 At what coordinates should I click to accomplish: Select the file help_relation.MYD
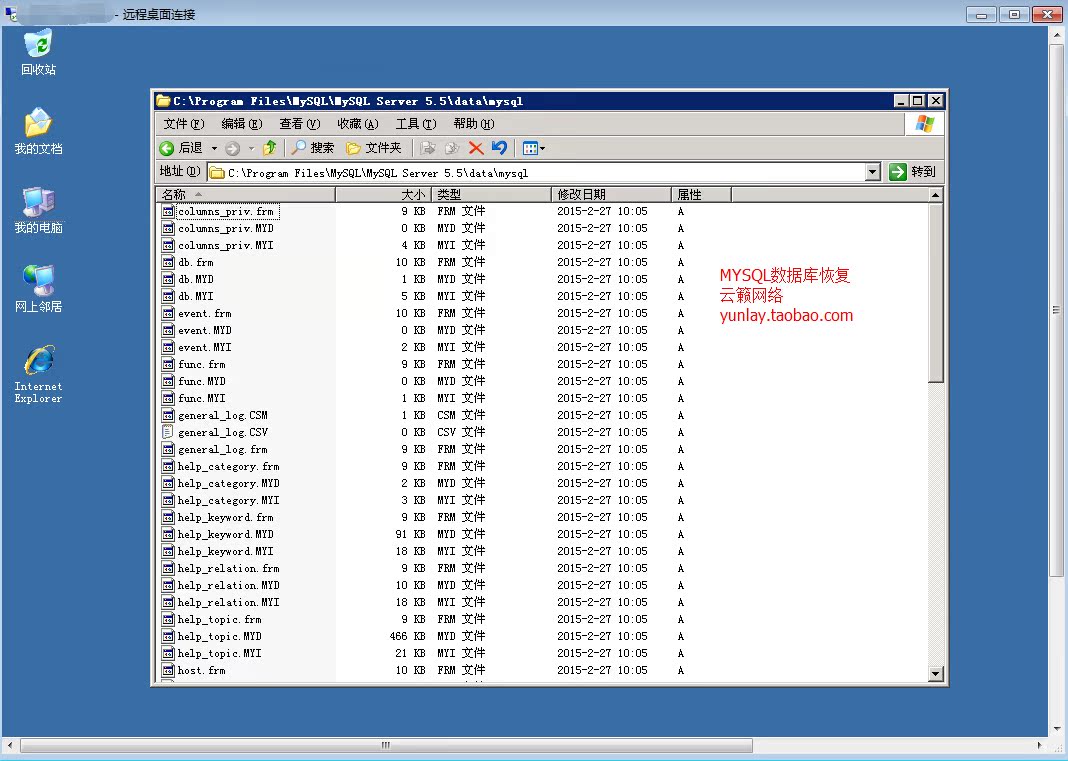(x=228, y=585)
